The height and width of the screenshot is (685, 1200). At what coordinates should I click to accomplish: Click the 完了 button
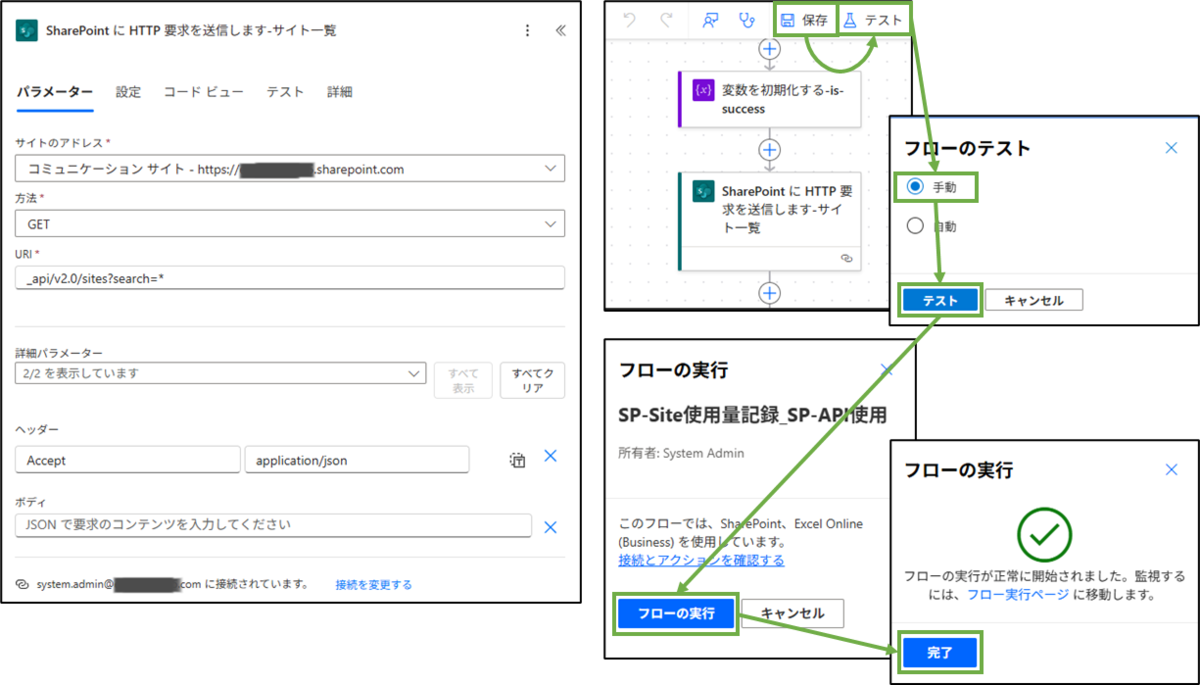pyautogui.click(x=940, y=653)
